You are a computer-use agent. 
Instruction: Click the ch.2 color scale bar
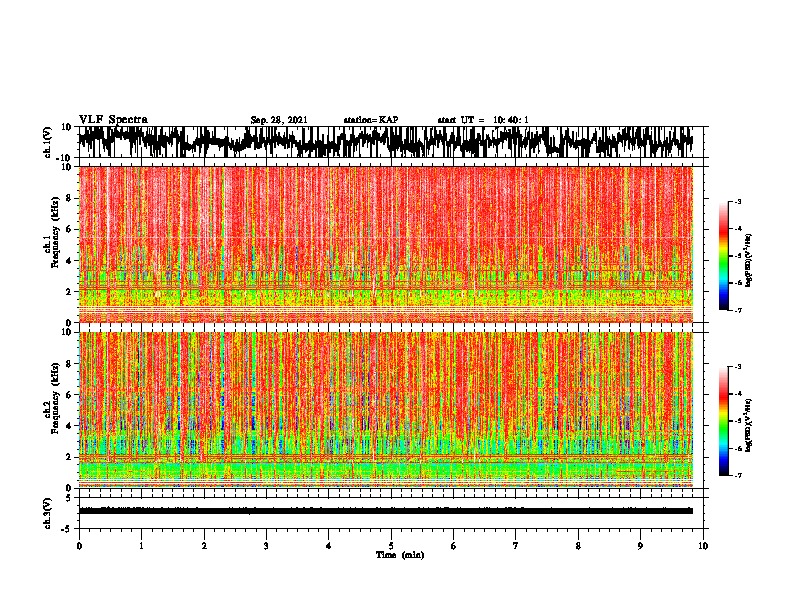pyautogui.click(x=724, y=421)
